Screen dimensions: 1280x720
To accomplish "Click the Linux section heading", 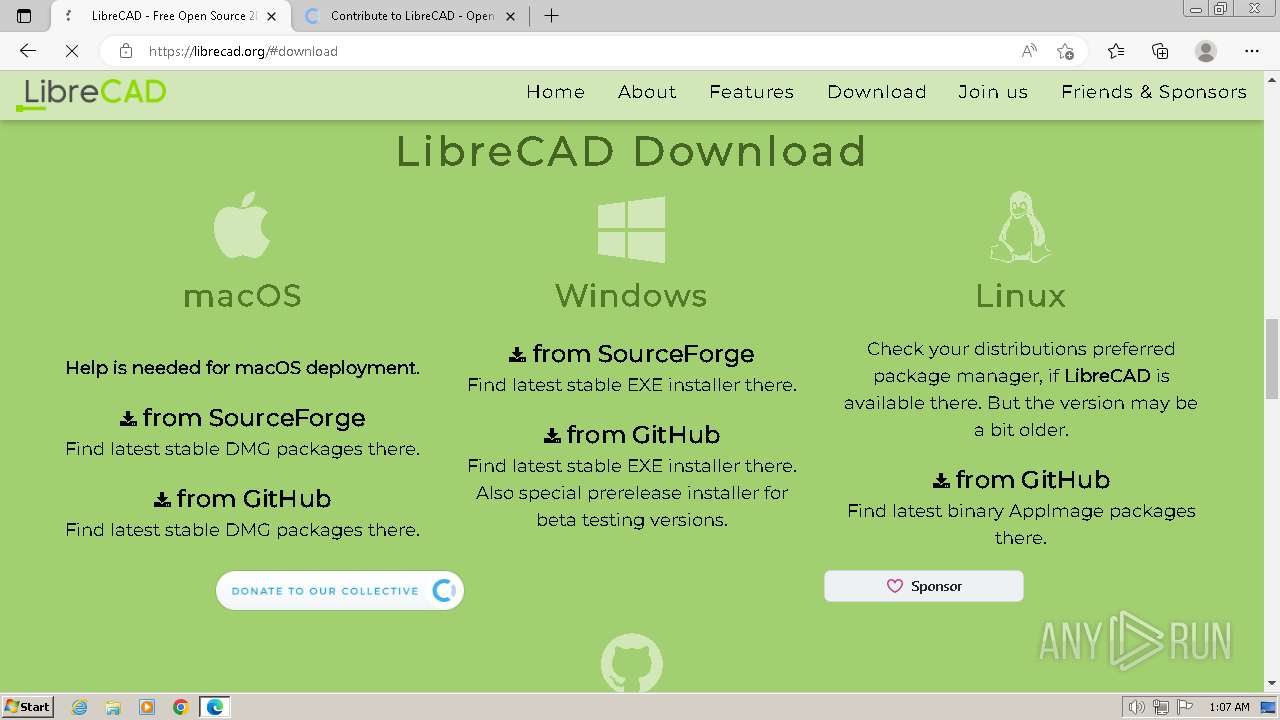I will (1020, 296).
